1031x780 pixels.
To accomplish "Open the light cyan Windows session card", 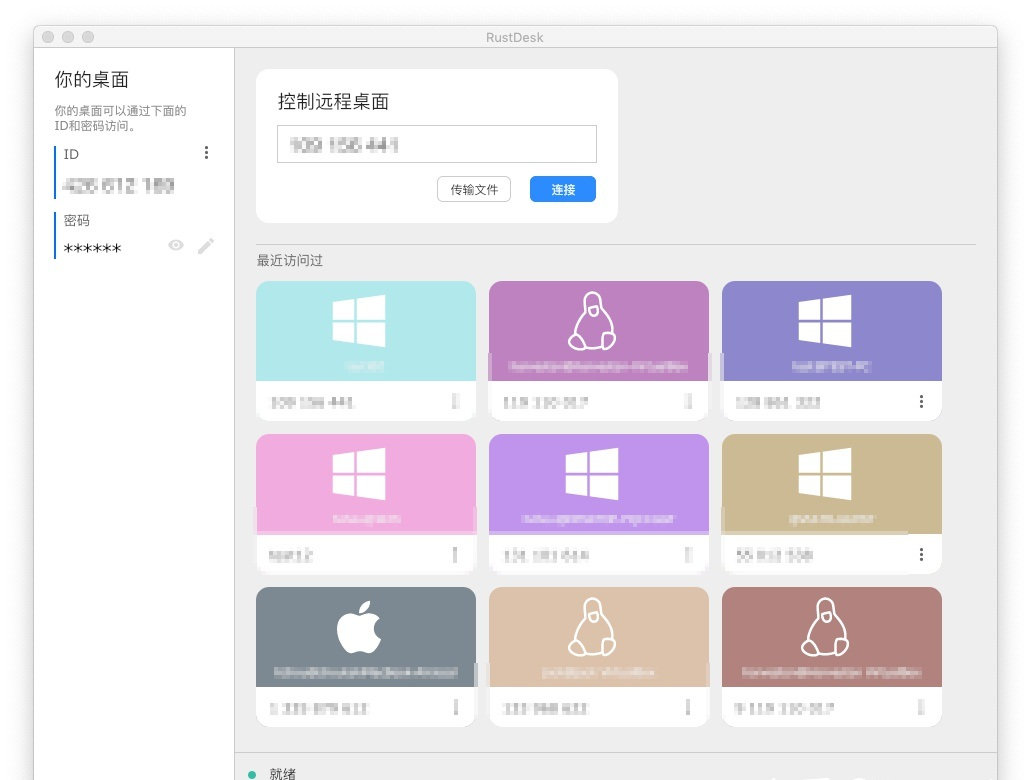I will point(366,351).
